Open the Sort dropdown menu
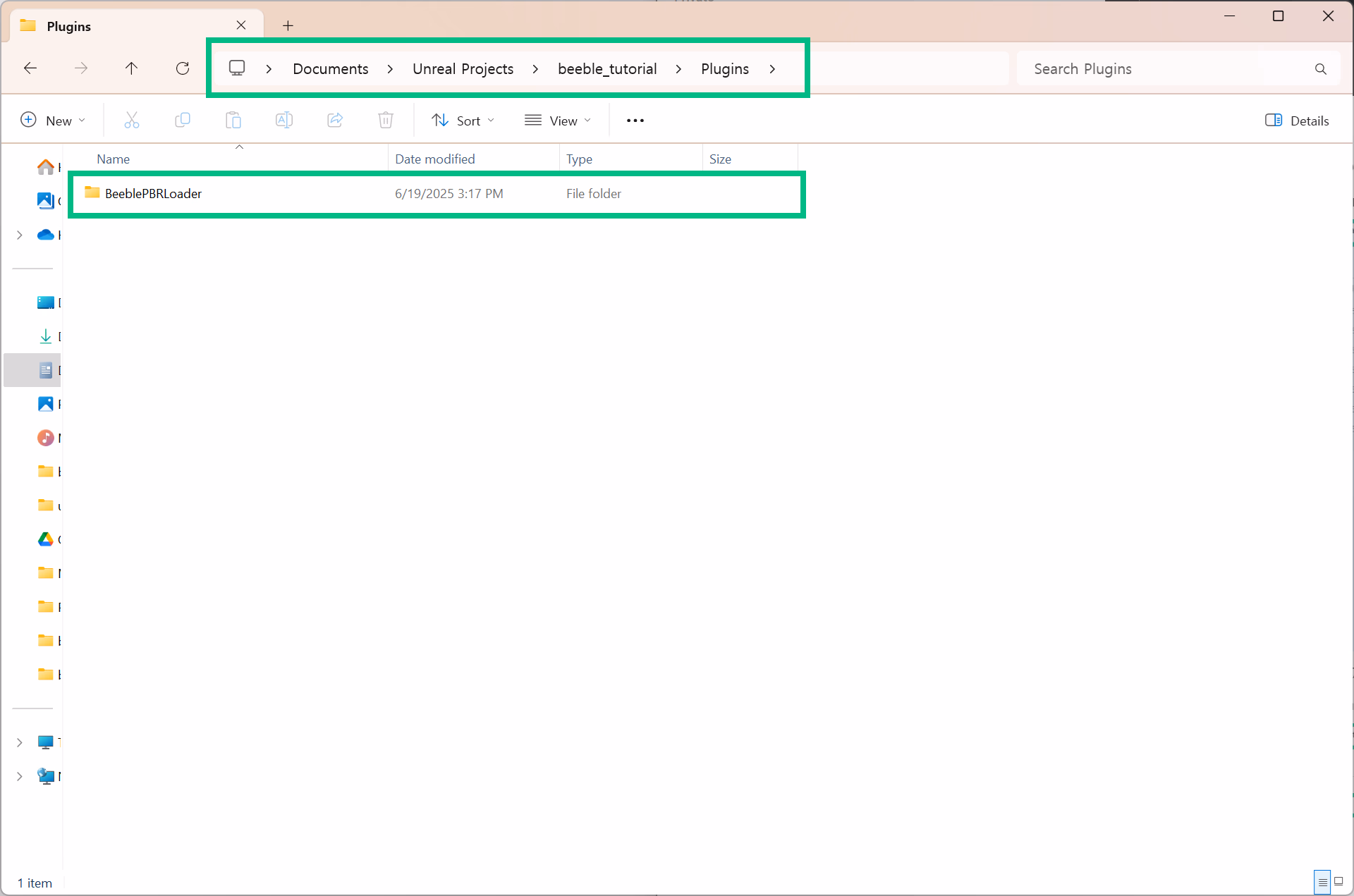1354x896 pixels. pyautogui.click(x=463, y=121)
